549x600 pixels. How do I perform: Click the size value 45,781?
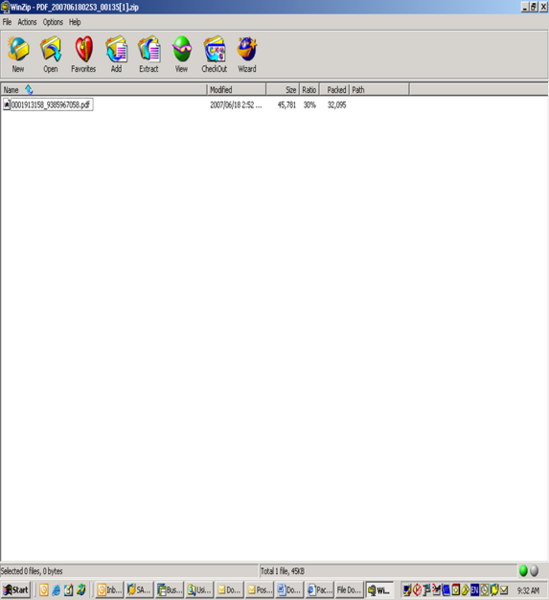tap(287, 105)
